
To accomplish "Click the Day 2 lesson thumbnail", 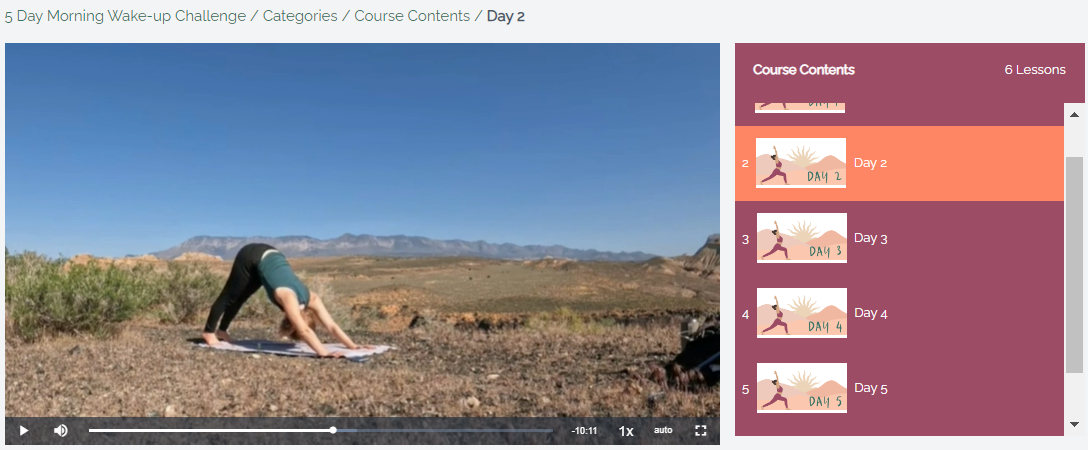I will click(801, 163).
